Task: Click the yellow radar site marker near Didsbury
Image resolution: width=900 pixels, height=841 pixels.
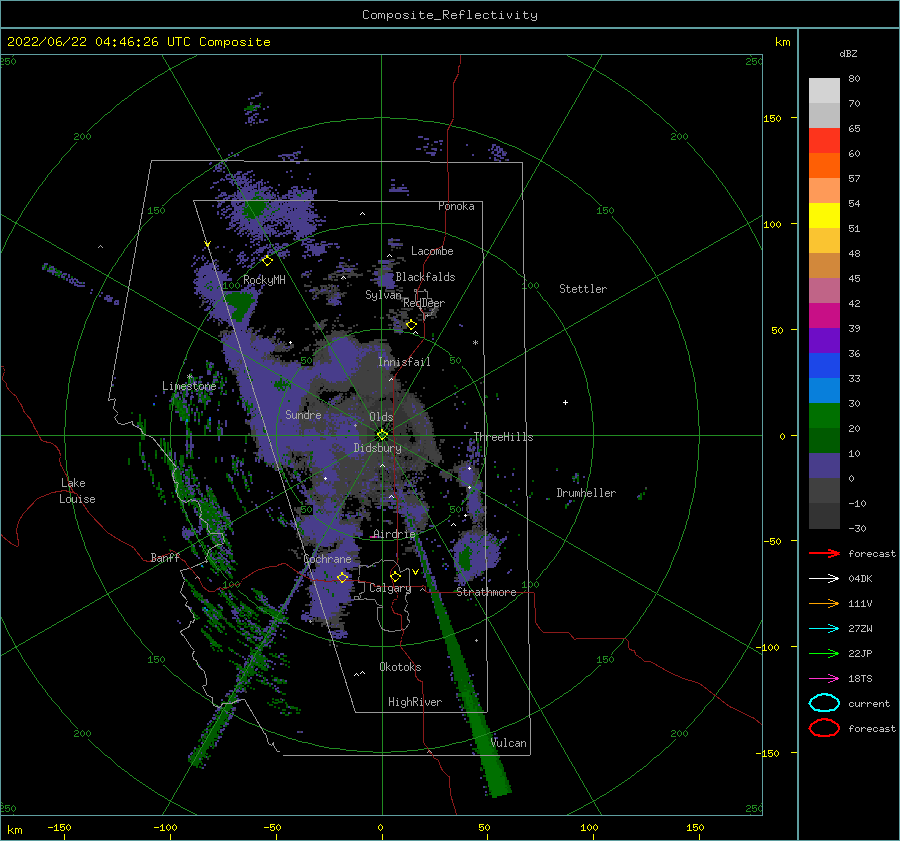Action: pyautogui.click(x=382, y=435)
